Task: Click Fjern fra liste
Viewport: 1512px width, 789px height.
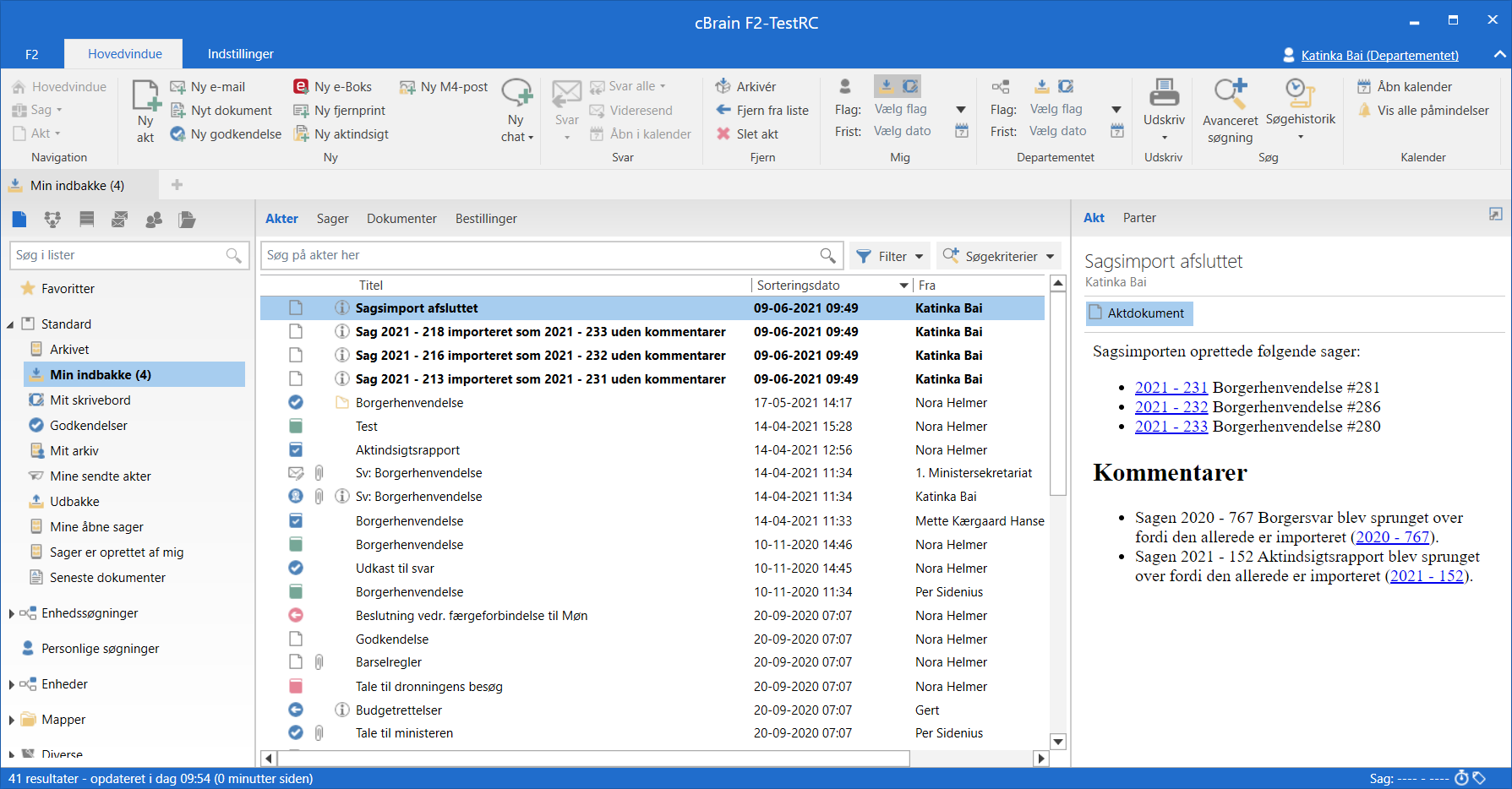Action: pyautogui.click(x=762, y=111)
